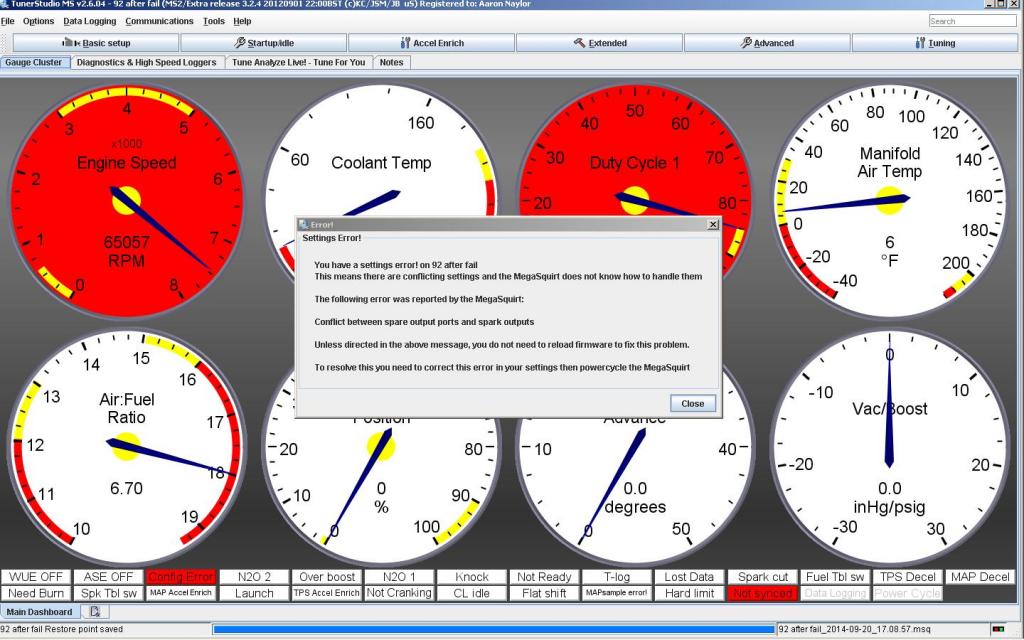Expand the Advanced settings menu
The height and width of the screenshot is (640, 1024).
click(767, 43)
